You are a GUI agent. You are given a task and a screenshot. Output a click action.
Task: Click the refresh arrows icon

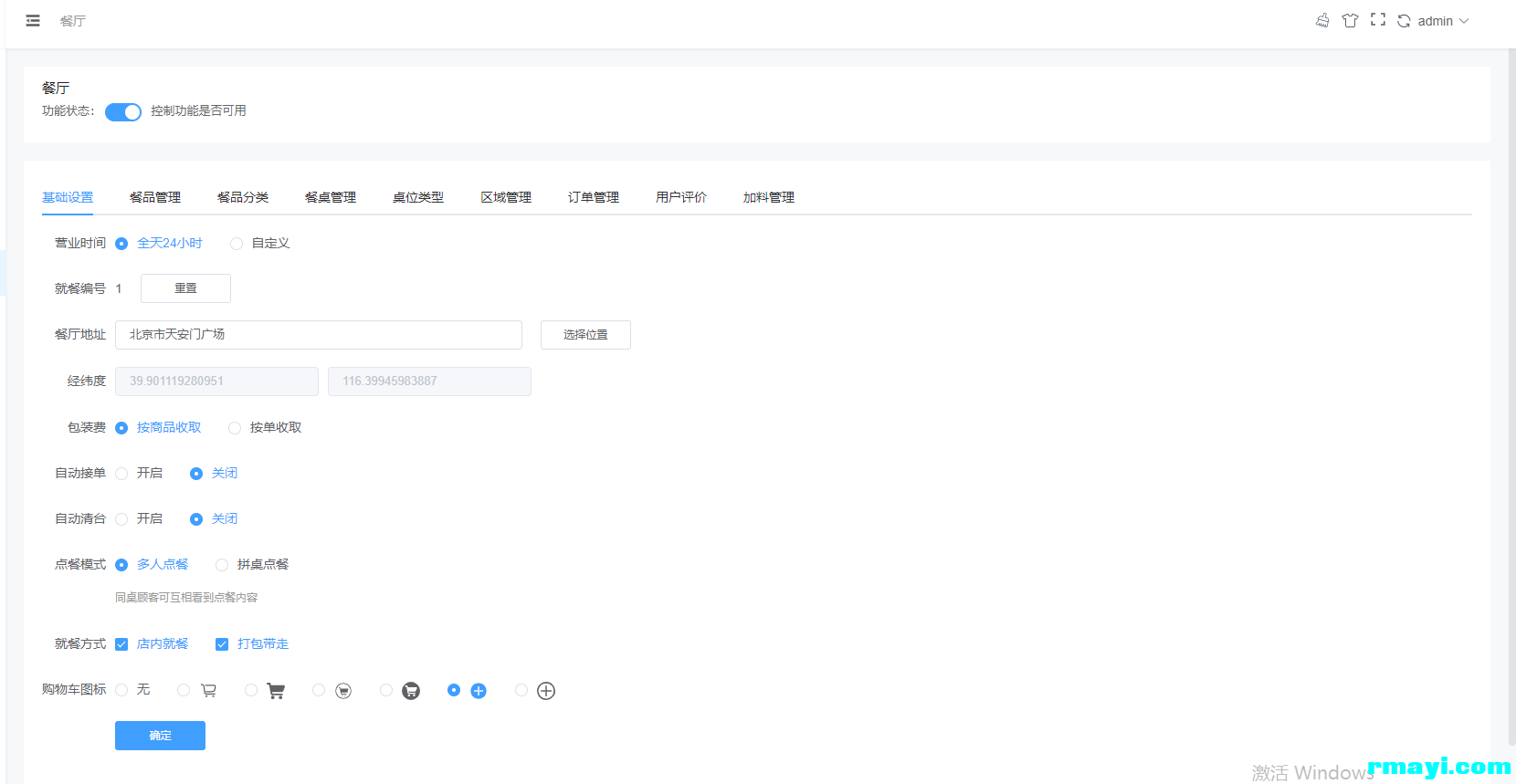point(1404,21)
